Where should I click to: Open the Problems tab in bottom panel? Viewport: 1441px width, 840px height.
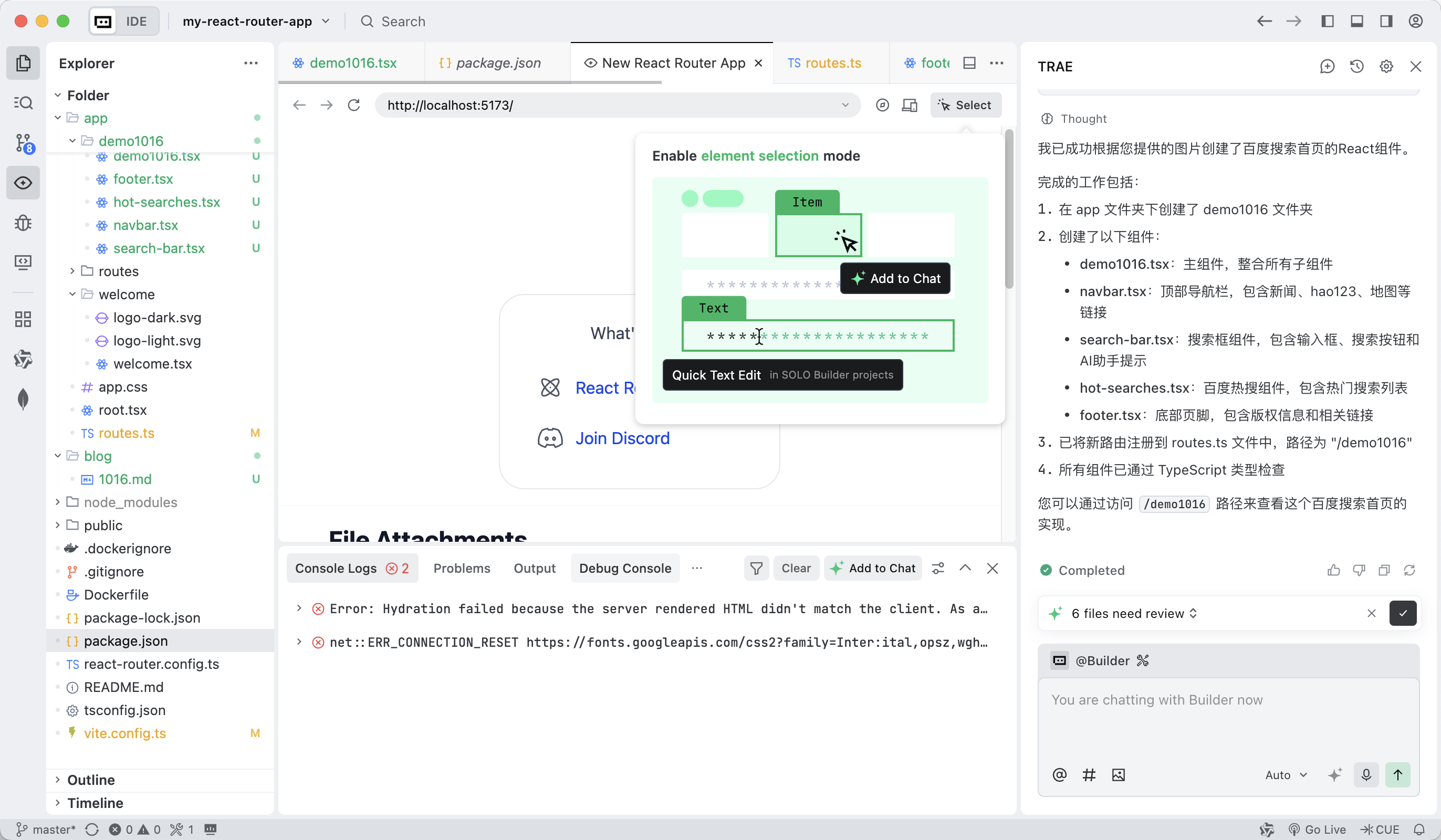[x=462, y=568]
